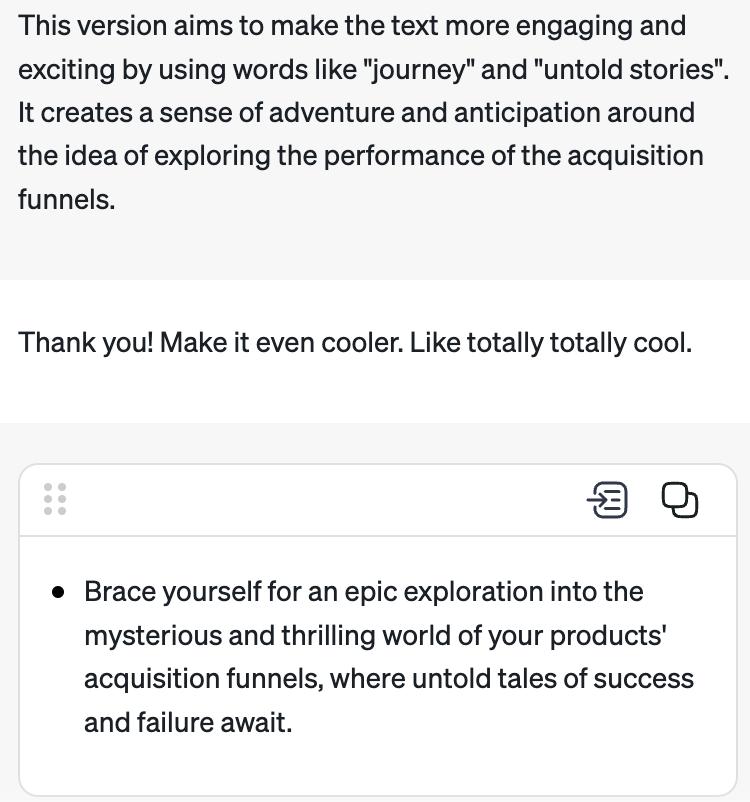The image size is (750, 802).
Task: Click the bullet point before "Brace yourself"
Action: click(59, 592)
